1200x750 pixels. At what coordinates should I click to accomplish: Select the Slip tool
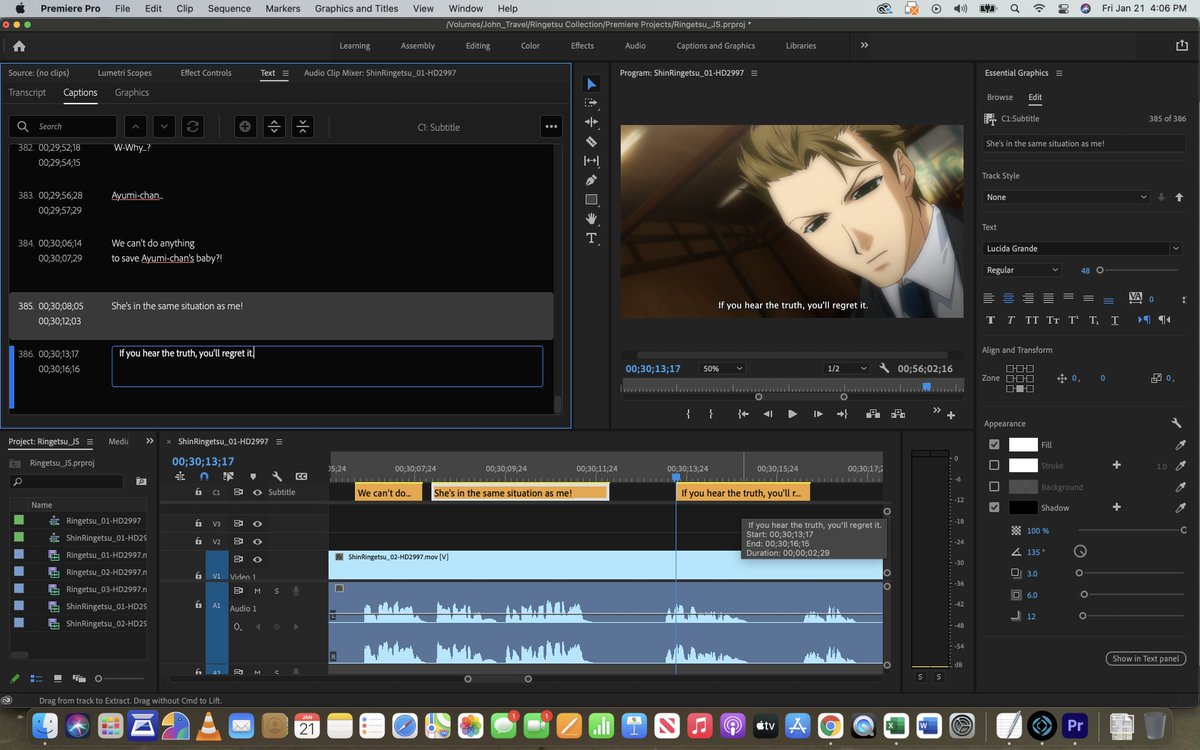tap(591, 161)
